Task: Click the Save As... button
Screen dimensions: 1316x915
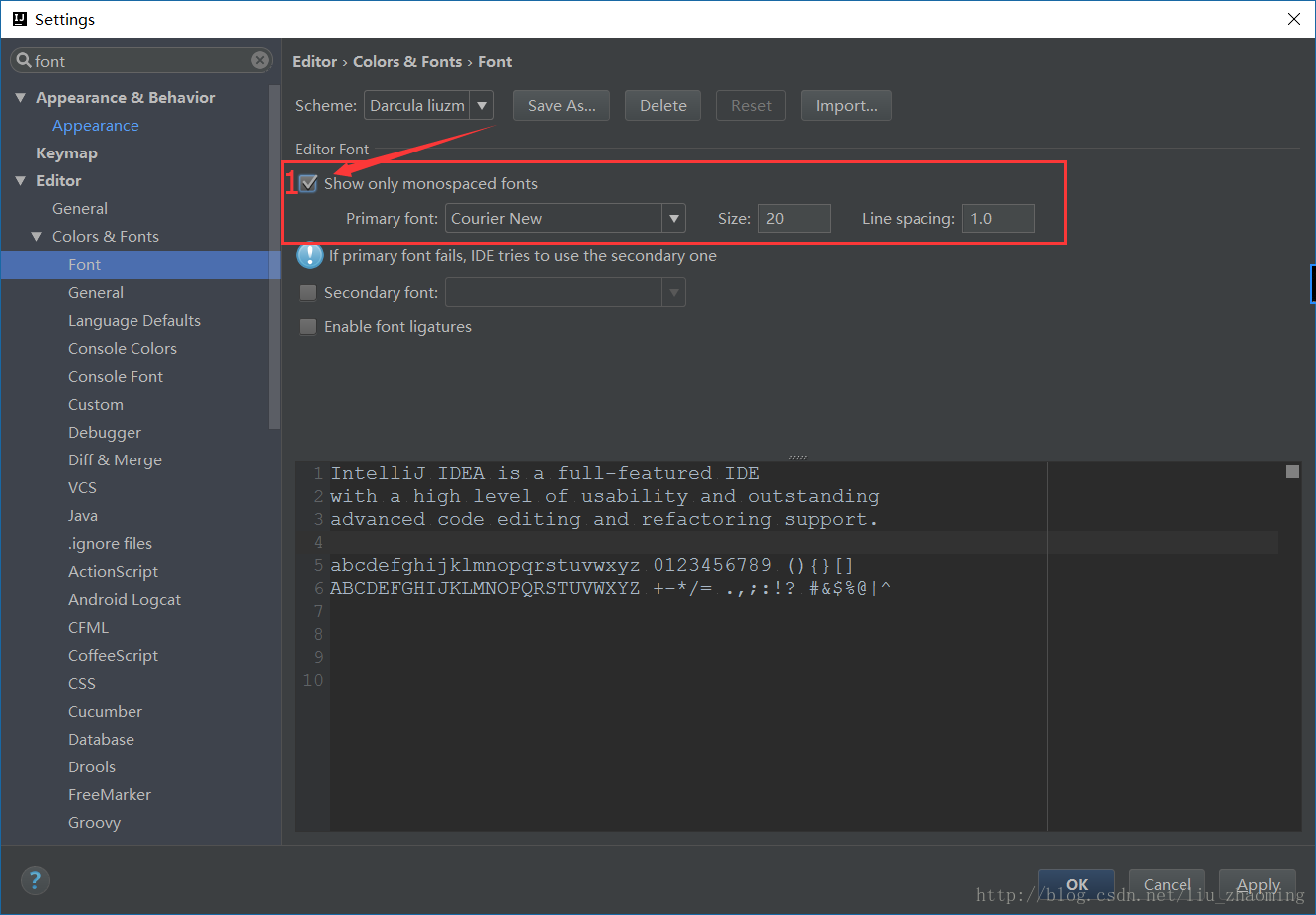Action: point(562,105)
